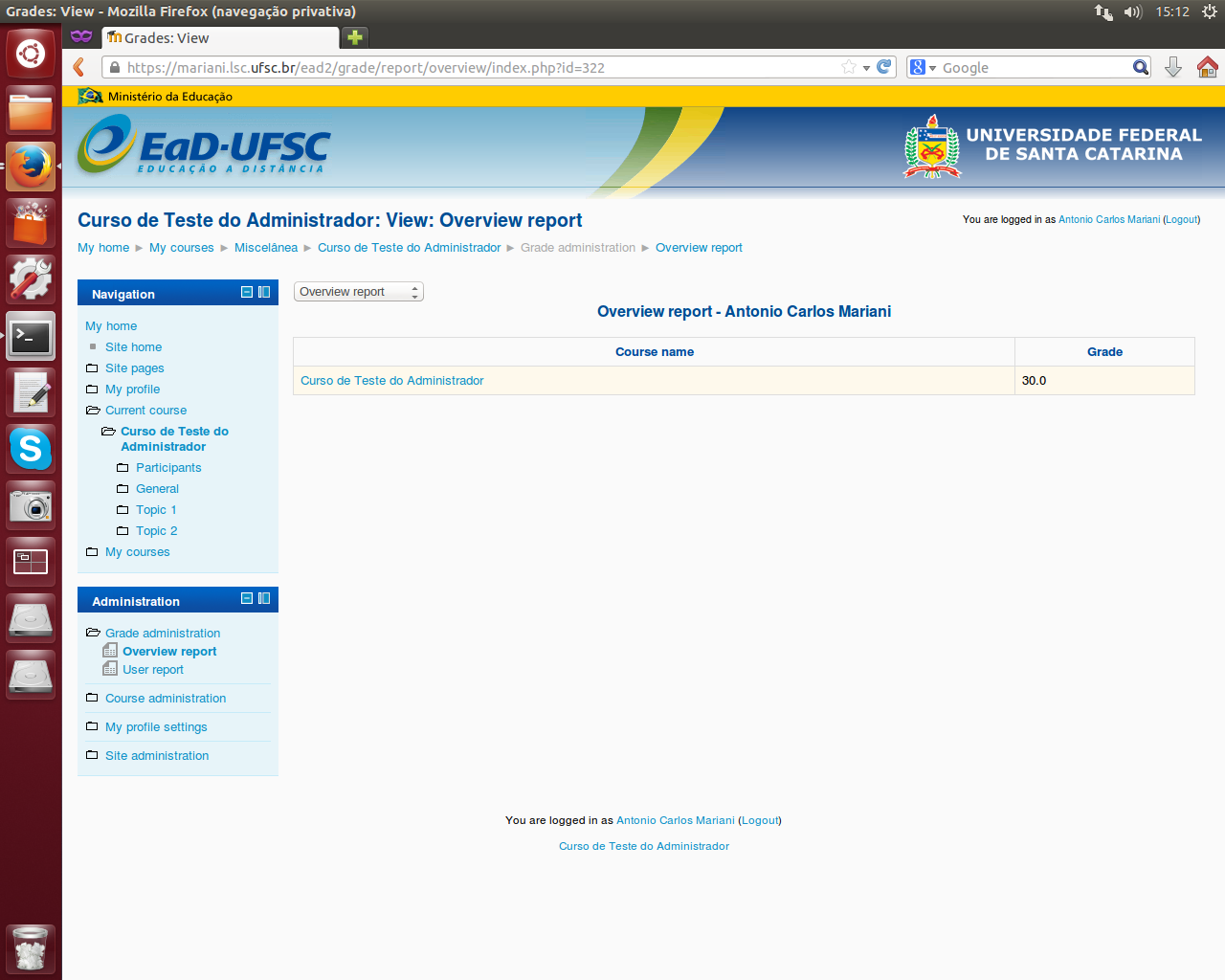Go to the Firefox home page icon
Viewport: 1225px width, 980px height.
point(1207,67)
